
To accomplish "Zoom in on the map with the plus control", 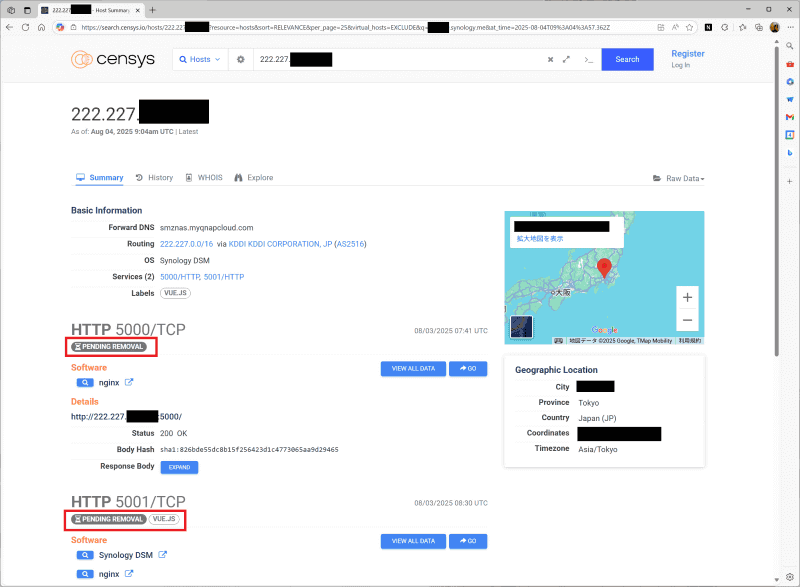I will pyautogui.click(x=687, y=297).
